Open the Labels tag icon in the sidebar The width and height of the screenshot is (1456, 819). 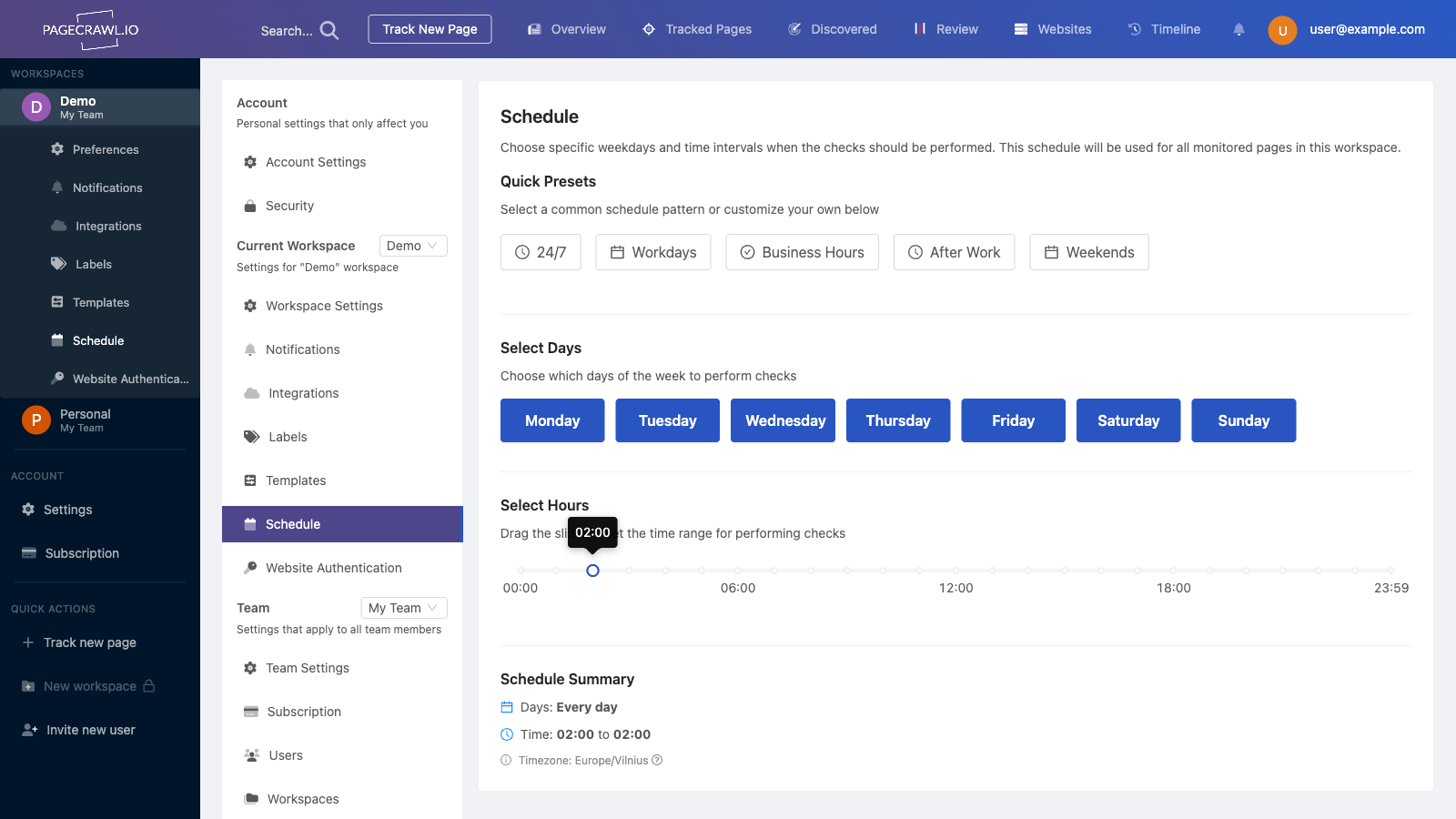pyautogui.click(x=56, y=264)
